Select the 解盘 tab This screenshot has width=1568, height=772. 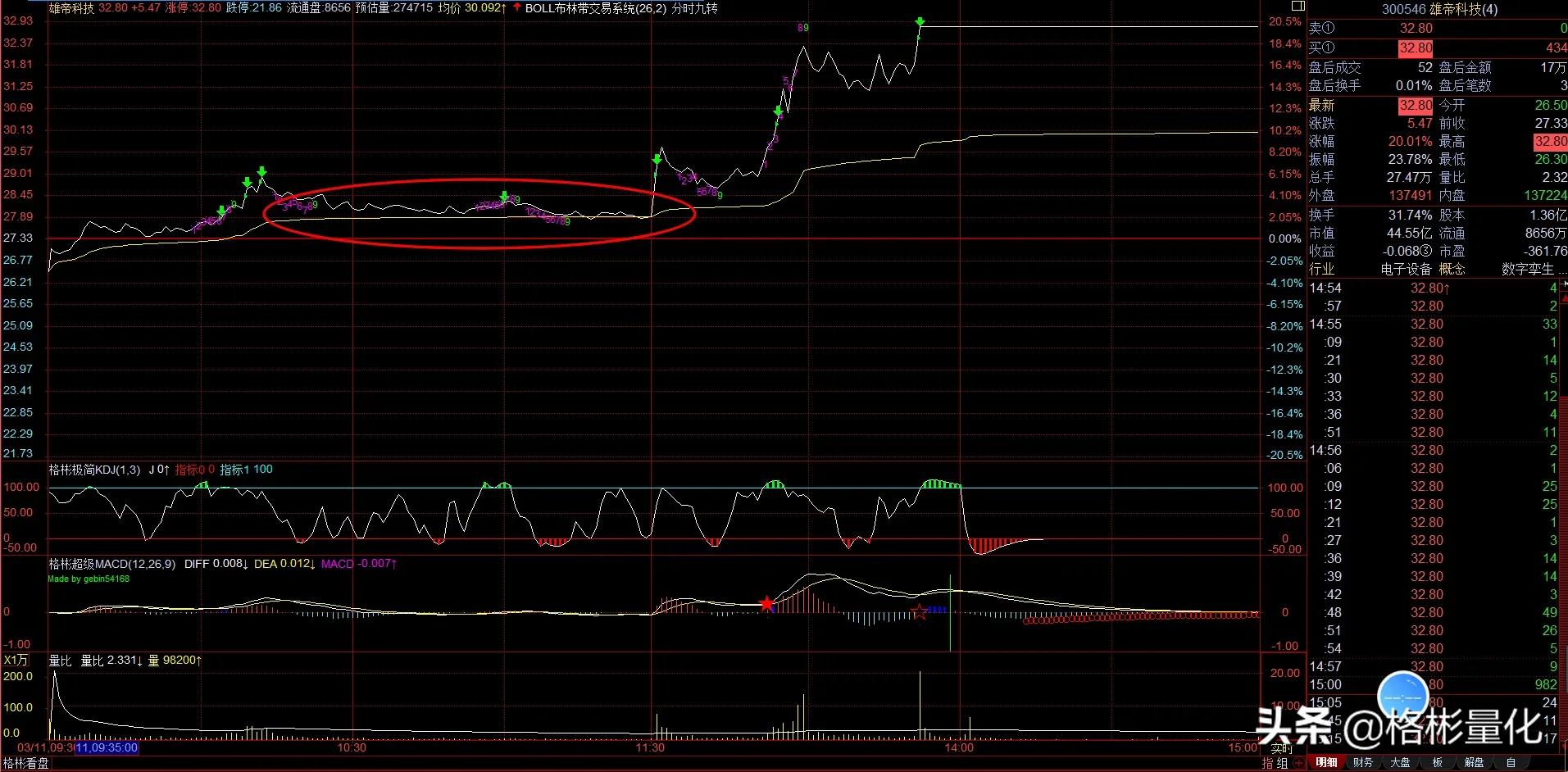(x=1474, y=763)
